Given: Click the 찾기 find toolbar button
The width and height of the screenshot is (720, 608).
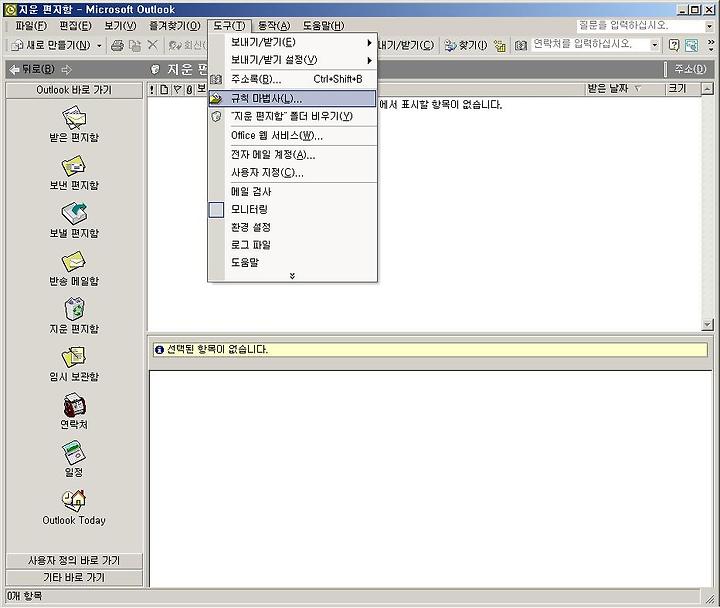Looking at the screenshot, I should pyautogui.click(x=467, y=45).
